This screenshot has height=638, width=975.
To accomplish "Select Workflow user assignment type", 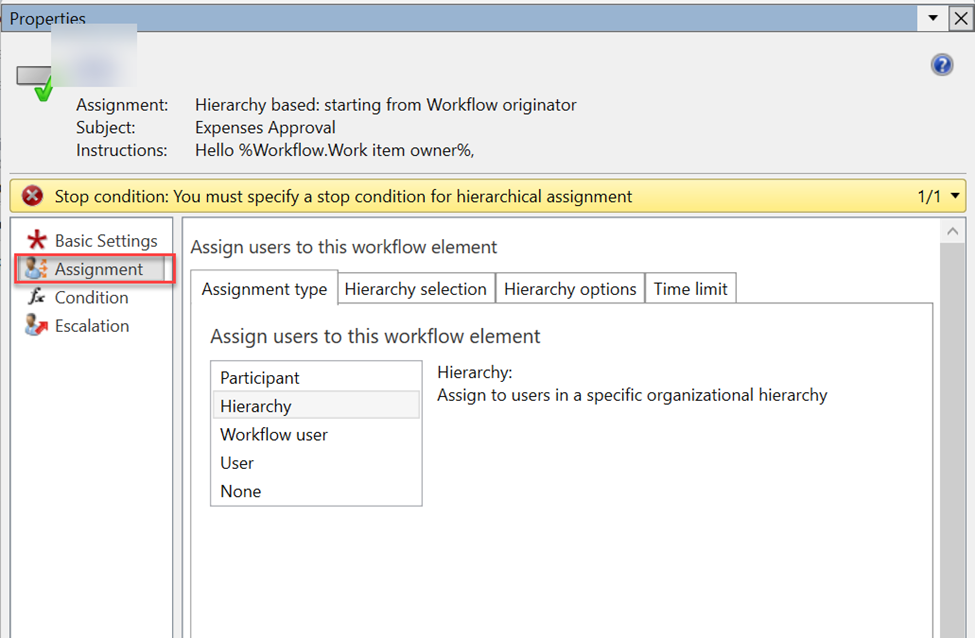I will pyautogui.click(x=274, y=435).
